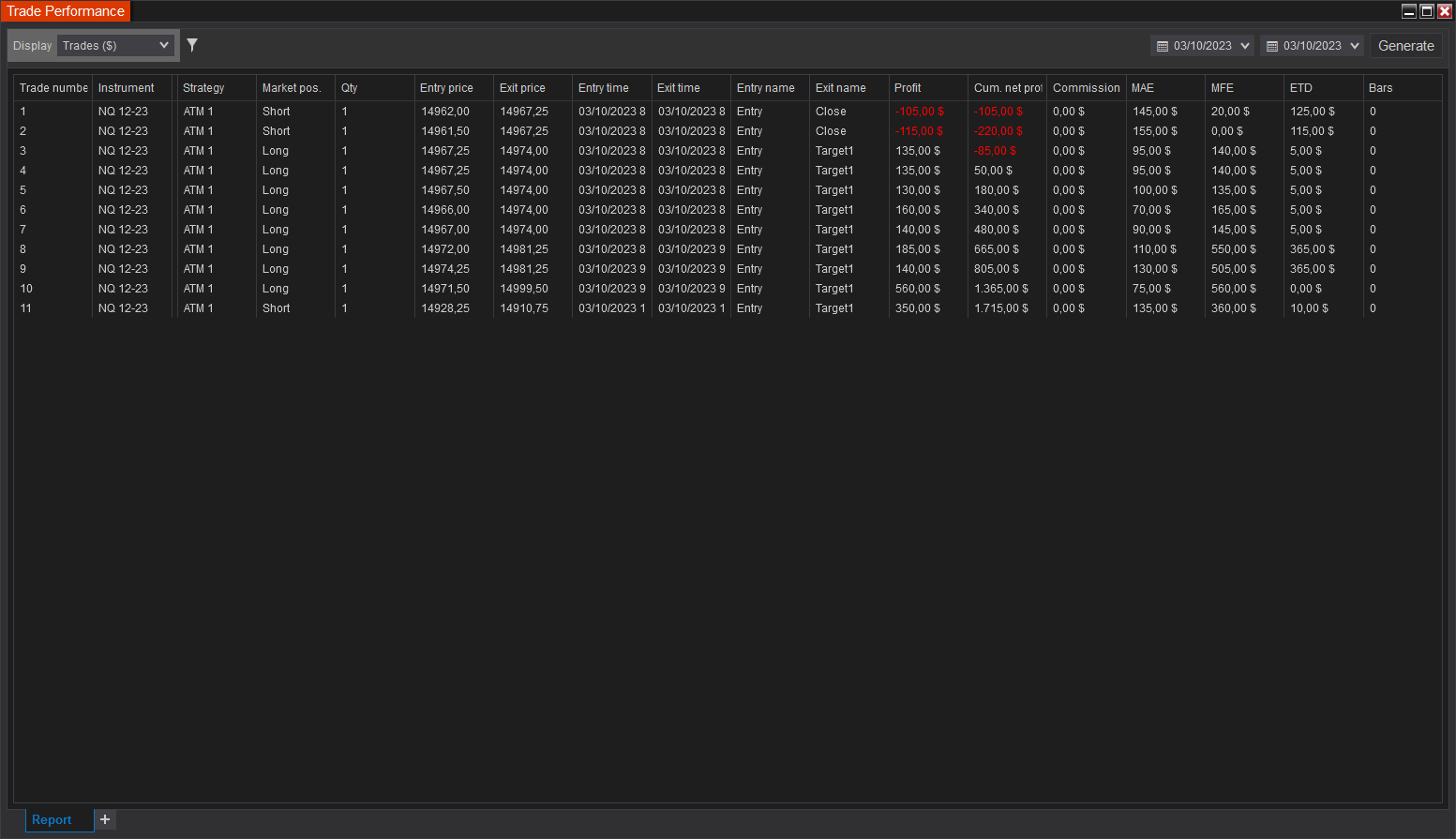Close the Trade Performance window
Screen dimensions: 1456x839
1445,11
